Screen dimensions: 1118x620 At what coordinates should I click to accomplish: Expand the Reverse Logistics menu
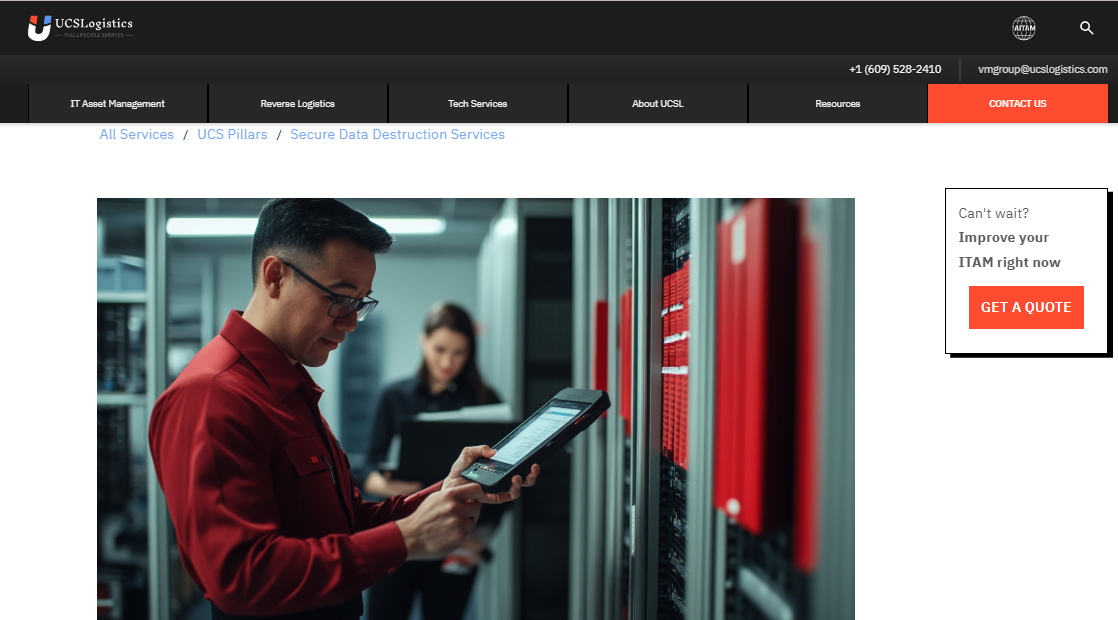298,104
